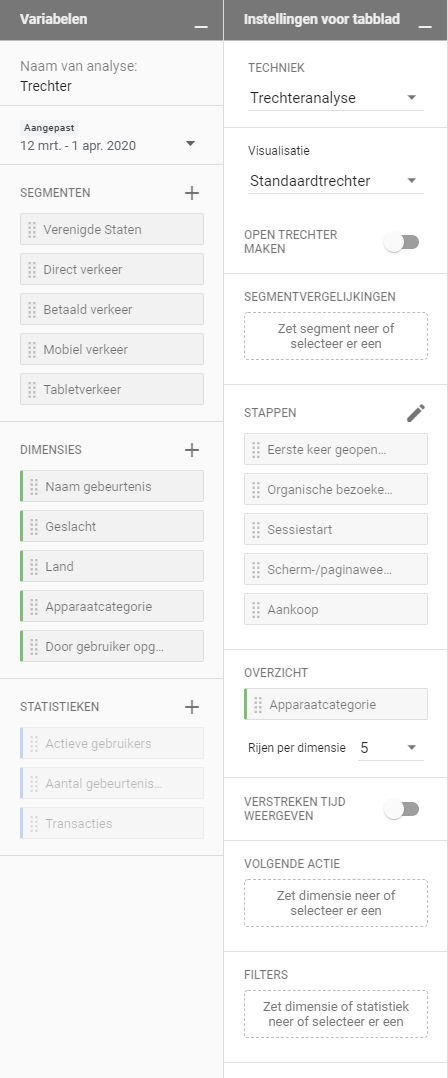Select the Geslacht dimension

(112, 527)
